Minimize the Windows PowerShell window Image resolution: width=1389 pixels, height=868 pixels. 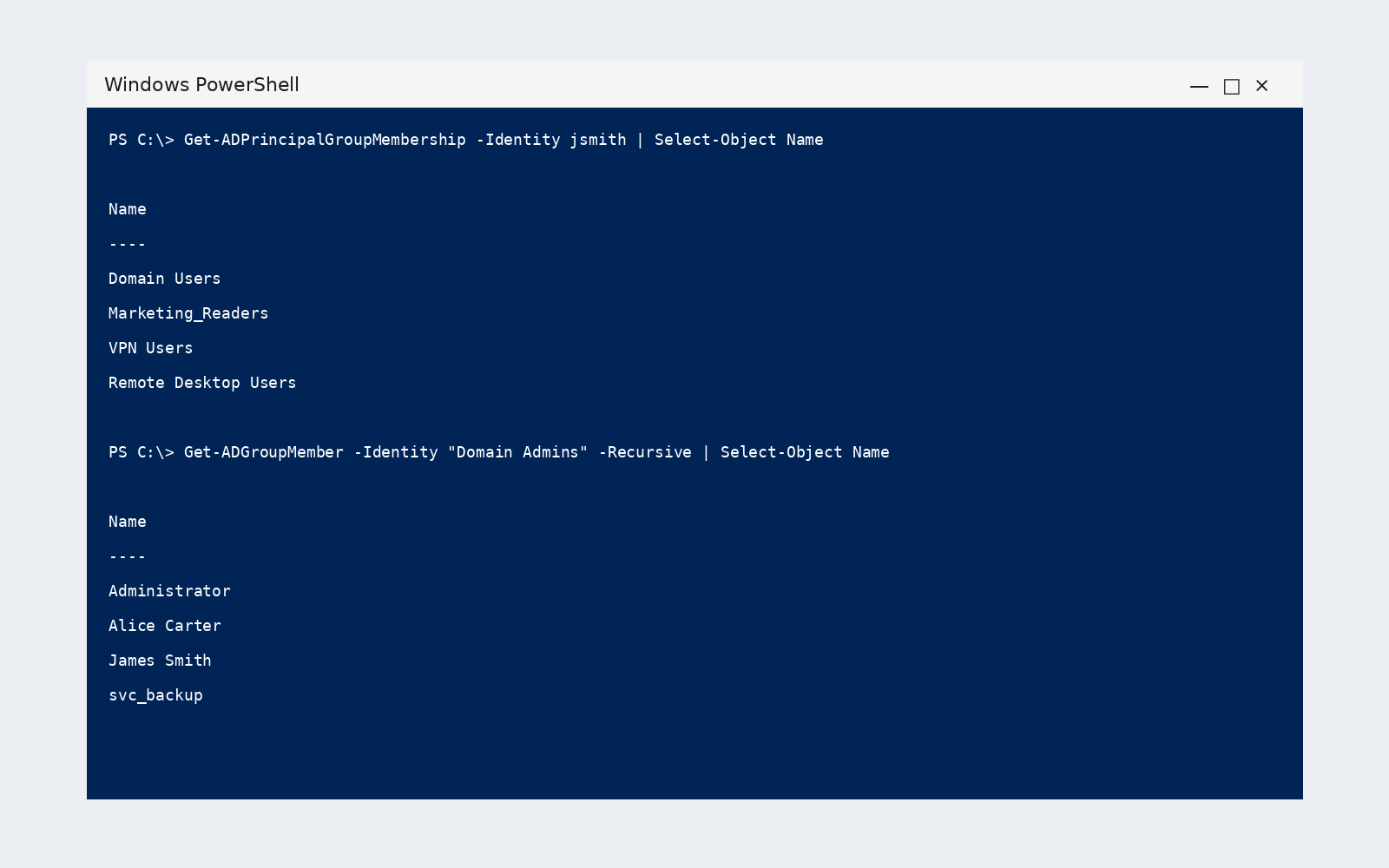click(x=1199, y=86)
